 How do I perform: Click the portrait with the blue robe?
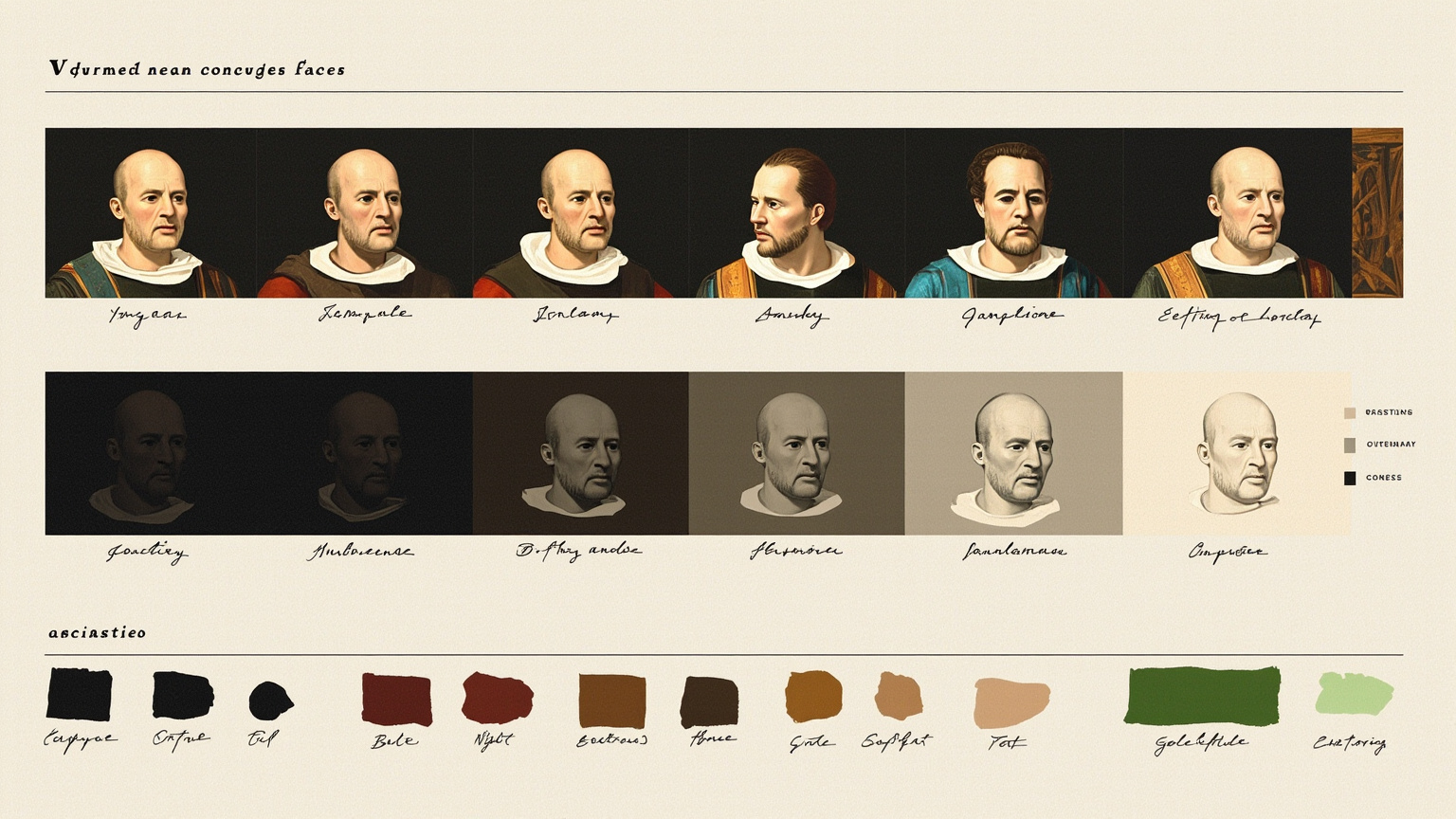point(1013,213)
